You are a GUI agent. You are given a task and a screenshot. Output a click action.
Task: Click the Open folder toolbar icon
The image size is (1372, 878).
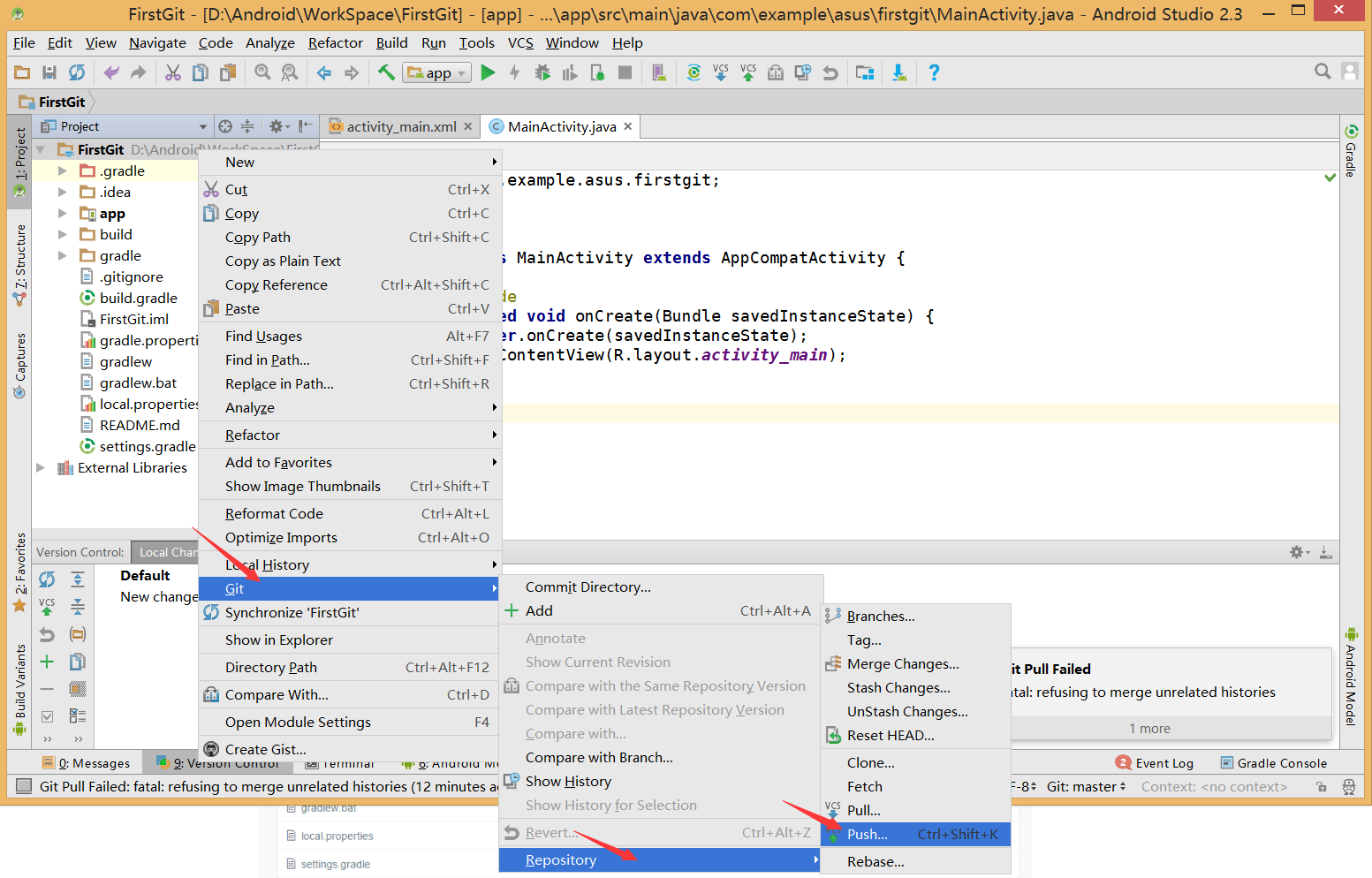(x=22, y=72)
